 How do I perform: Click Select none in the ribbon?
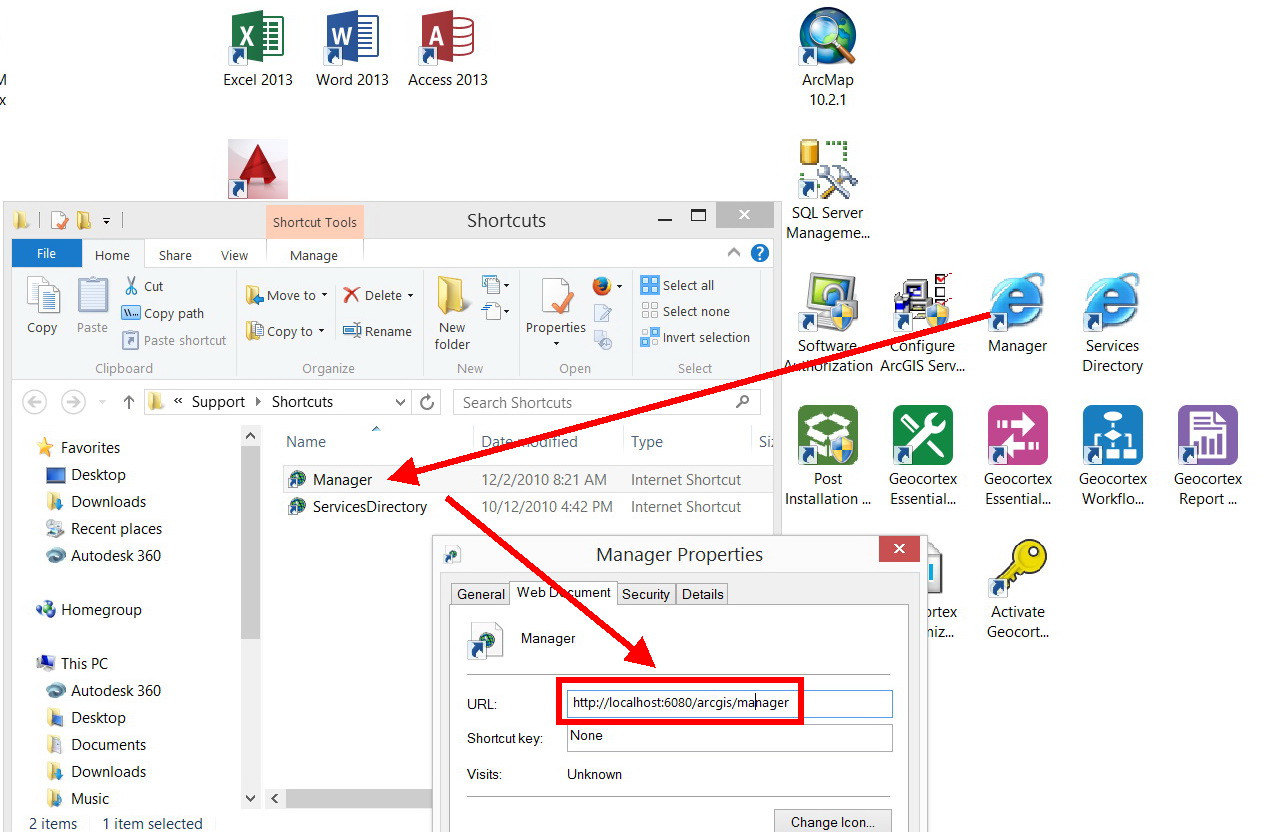685,311
